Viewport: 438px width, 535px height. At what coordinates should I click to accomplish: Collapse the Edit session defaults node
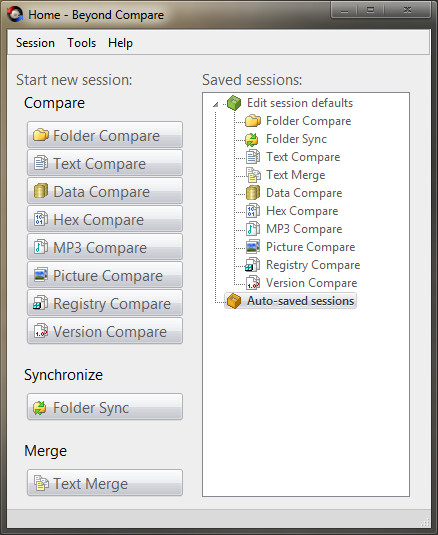[215, 104]
